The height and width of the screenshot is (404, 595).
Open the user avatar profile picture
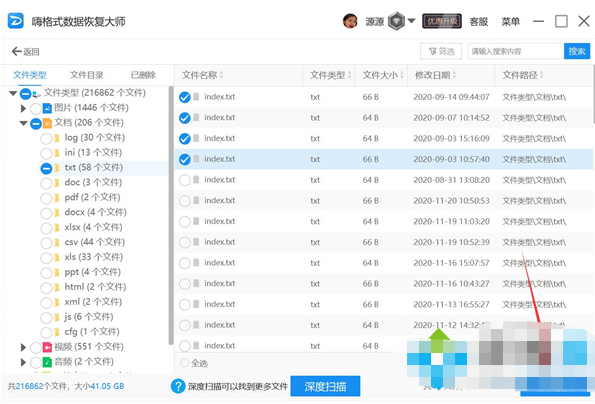pyautogui.click(x=350, y=21)
